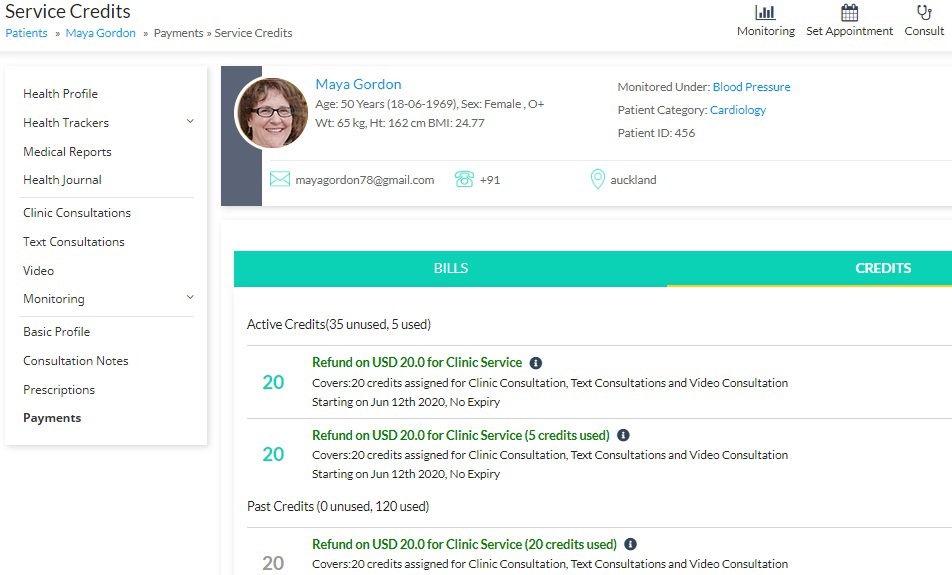Image resolution: width=952 pixels, height=575 pixels.
Task: Open Clinic Consultations in sidebar
Action: [76, 213]
